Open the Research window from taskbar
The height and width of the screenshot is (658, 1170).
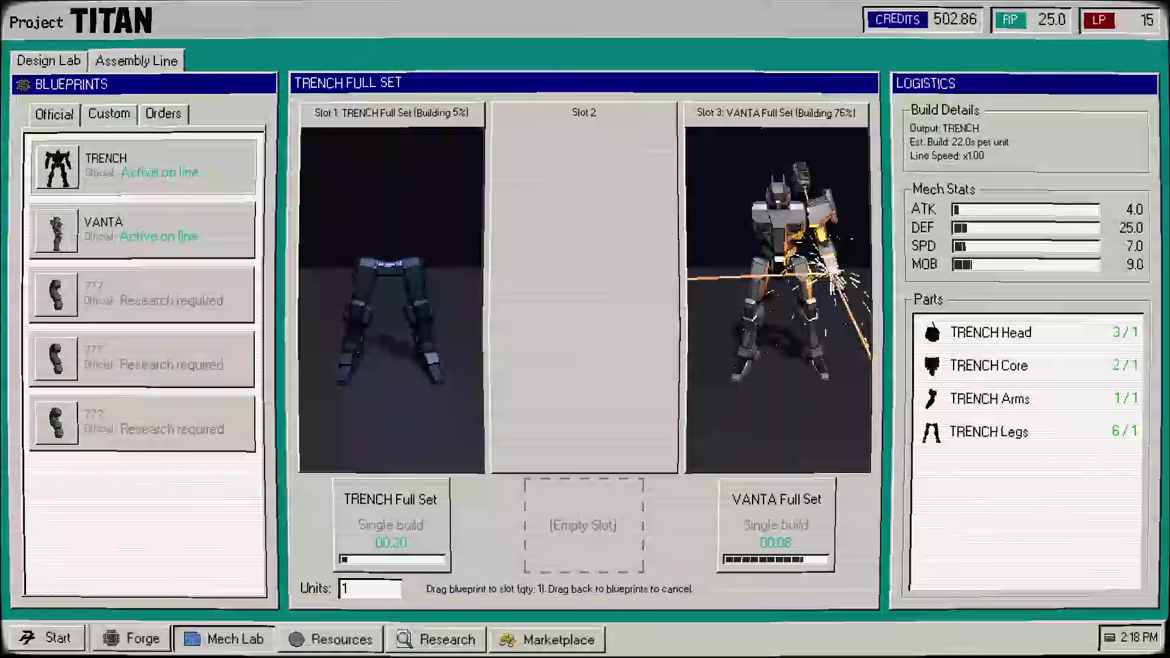click(x=437, y=639)
